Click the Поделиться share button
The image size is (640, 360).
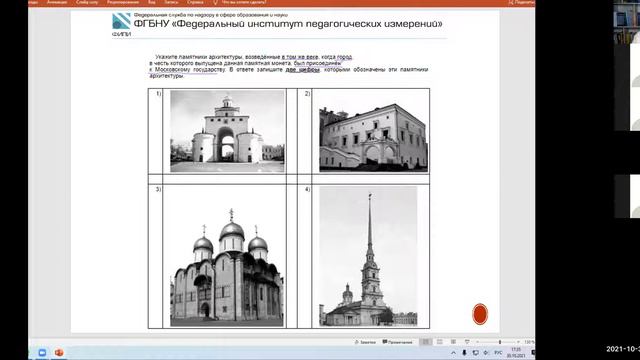pos(522,2)
